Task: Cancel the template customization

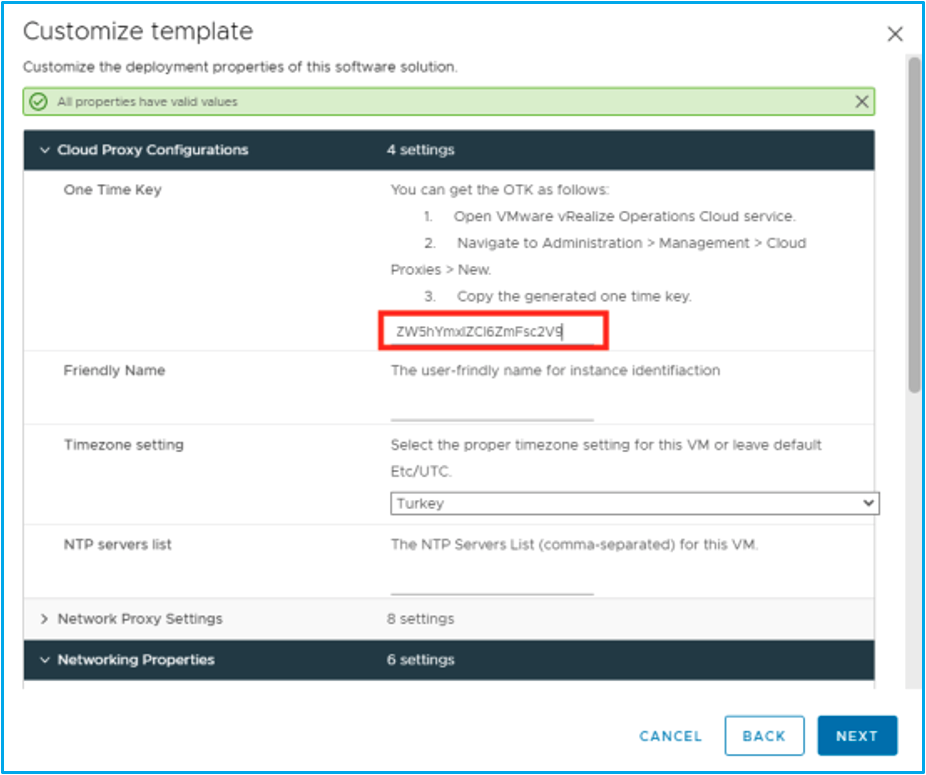Action: click(x=670, y=736)
